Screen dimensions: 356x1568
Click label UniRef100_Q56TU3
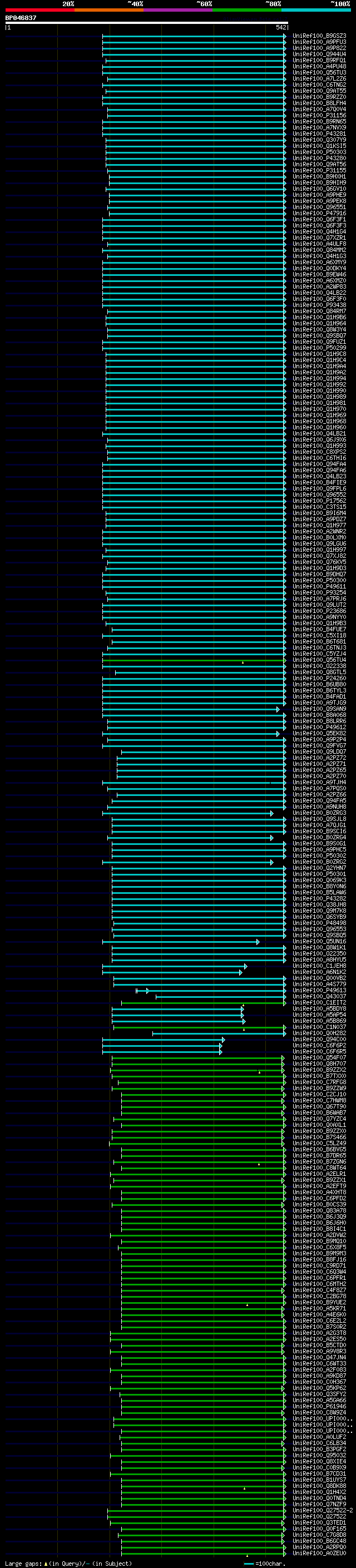tap(319, 72)
